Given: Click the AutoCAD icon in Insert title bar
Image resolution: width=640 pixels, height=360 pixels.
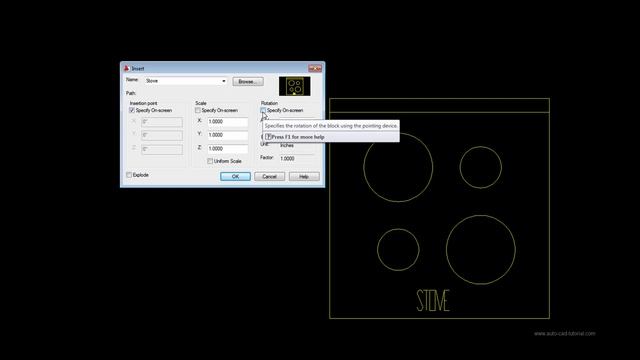Looking at the screenshot, I should click(127, 68).
